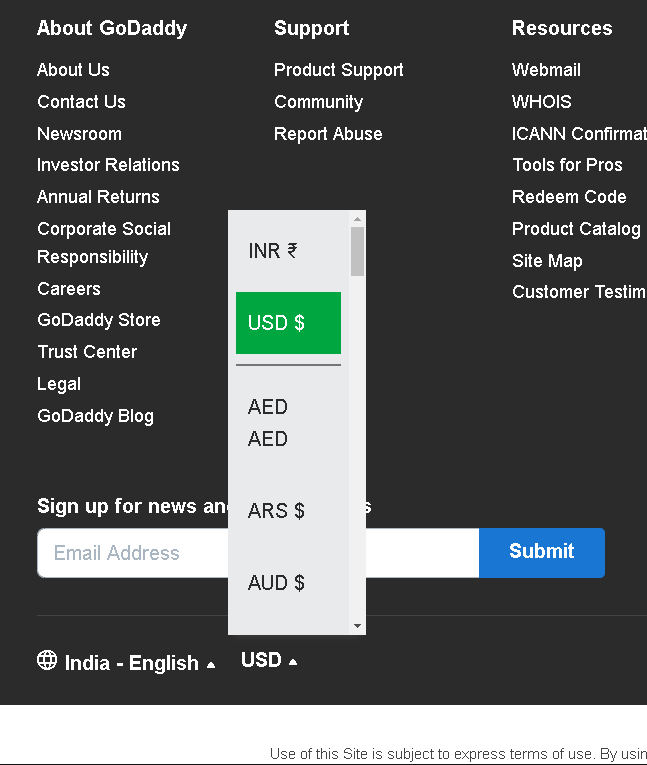Focus the Email Address input field
This screenshot has height=765, width=647.
(130, 553)
